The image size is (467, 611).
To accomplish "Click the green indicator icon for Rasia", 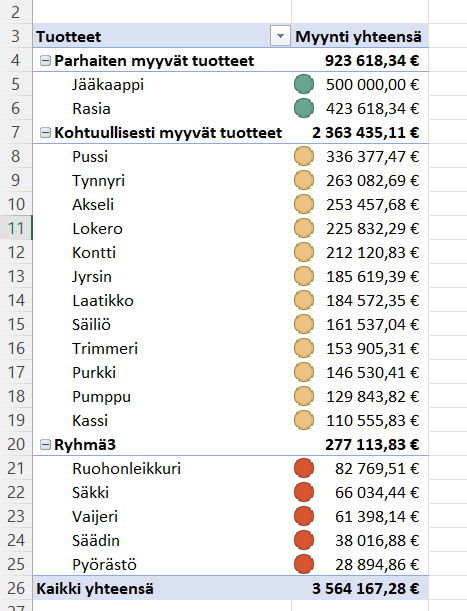I will (304, 108).
